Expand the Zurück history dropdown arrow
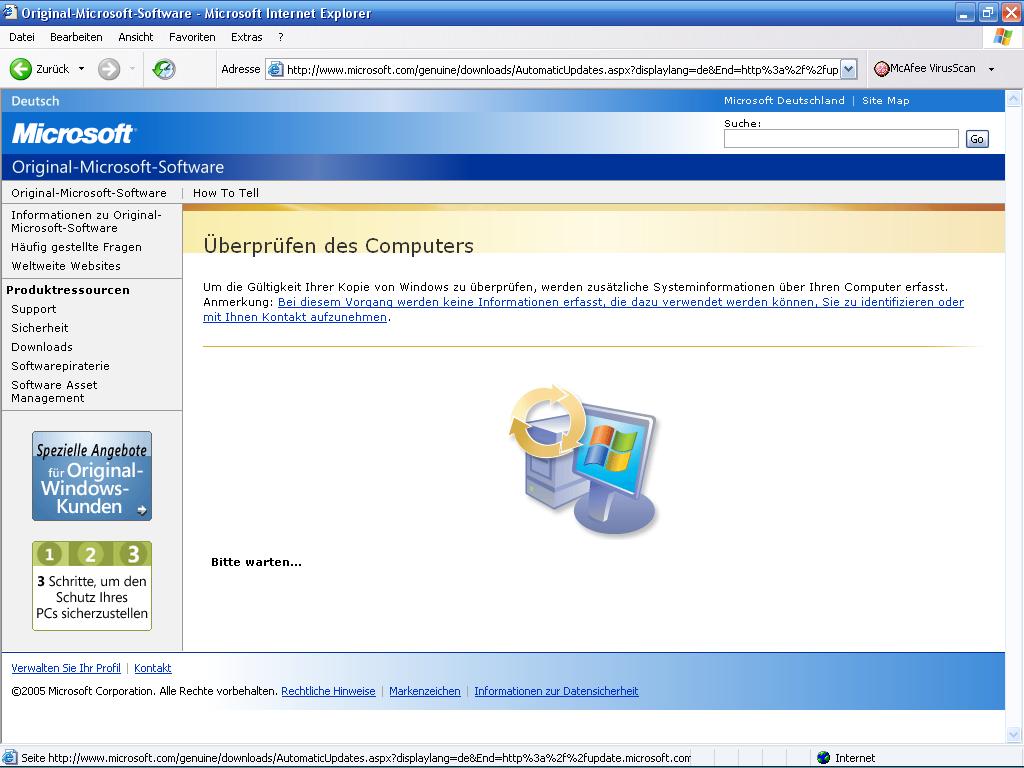Screen dimensions: 1024x768 point(82,69)
